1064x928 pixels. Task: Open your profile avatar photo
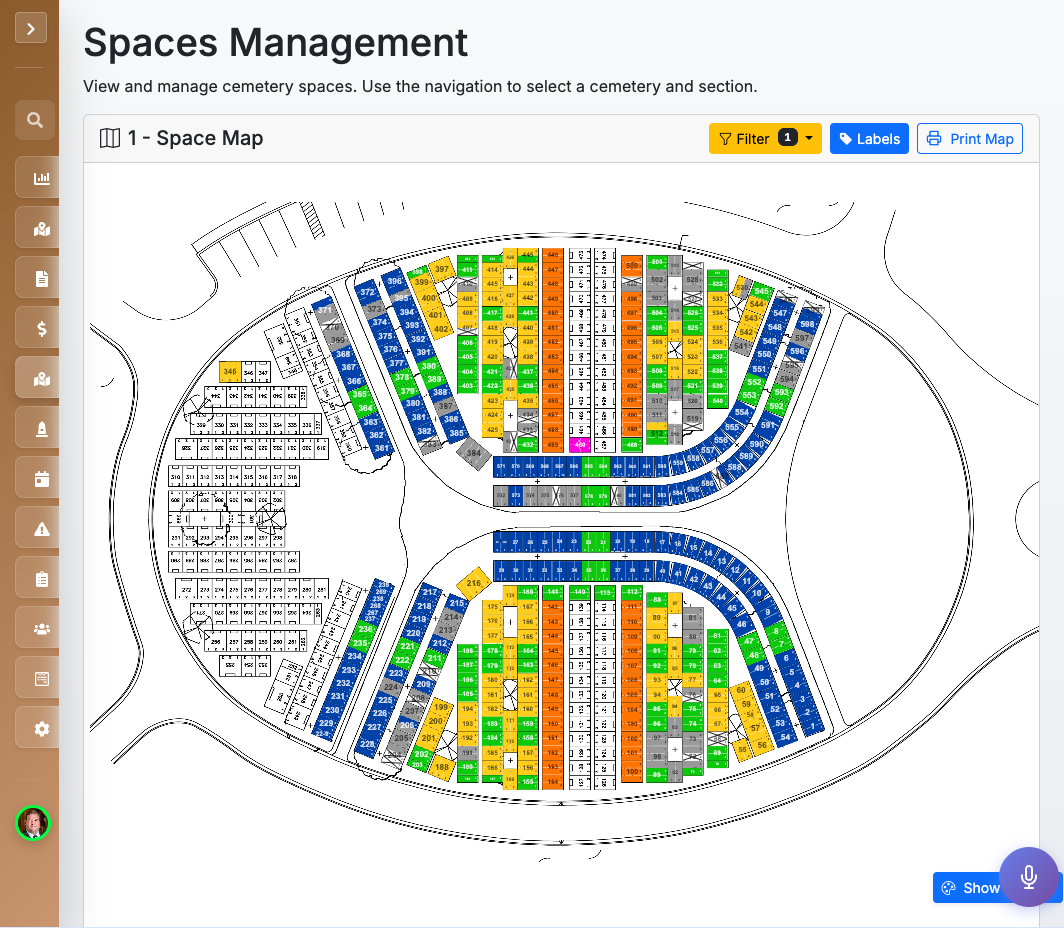(35, 823)
